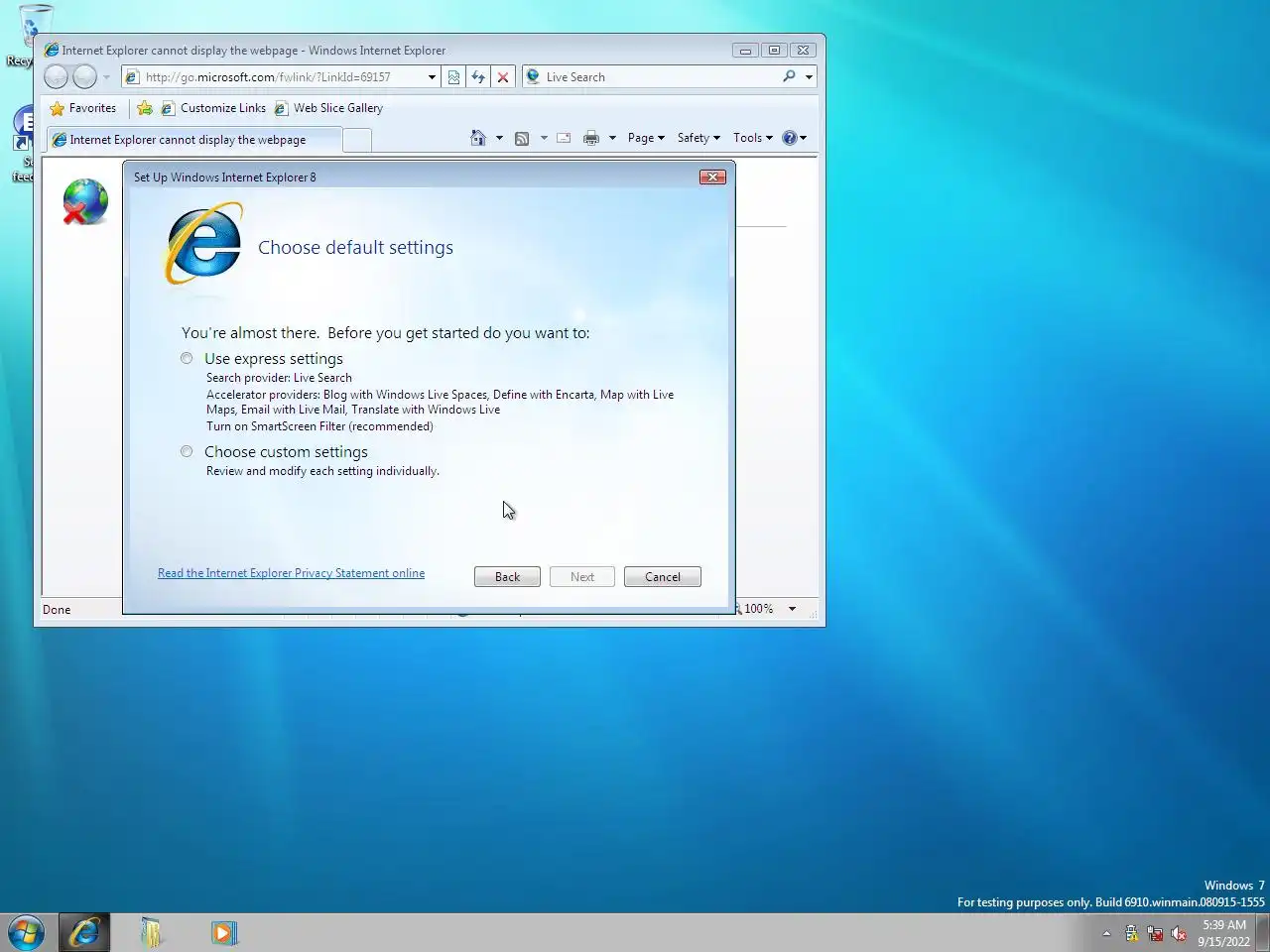Click the network status tray icon
The image size is (1270, 952).
[x=1155, y=933]
